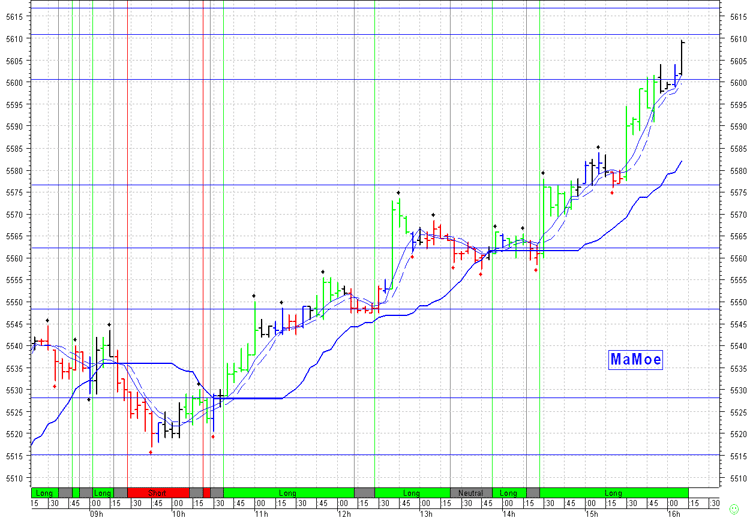750x518 pixels.
Task: Click the green smiley icon below the chart
Action: [734, 508]
